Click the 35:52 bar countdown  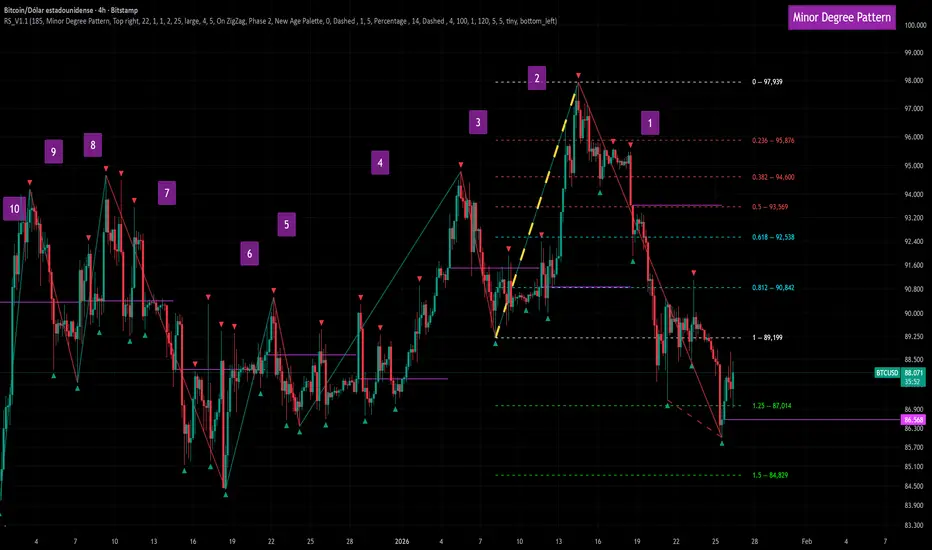[x=914, y=382]
